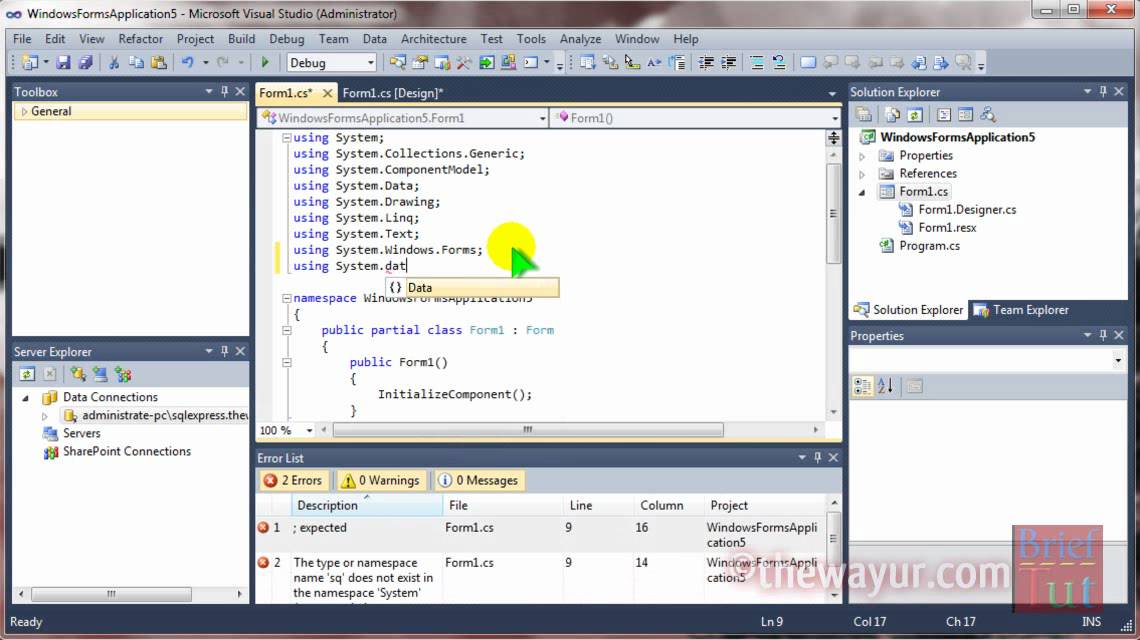This screenshot has width=1140, height=640.
Task: Click the Server Explorer horizontal scrollbar thumb
Action: [111, 594]
